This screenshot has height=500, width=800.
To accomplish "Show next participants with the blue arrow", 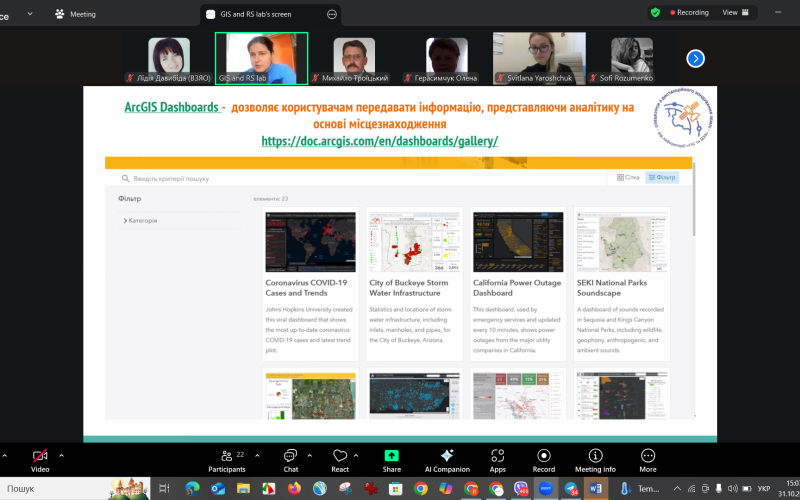I will pyautogui.click(x=696, y=58).
